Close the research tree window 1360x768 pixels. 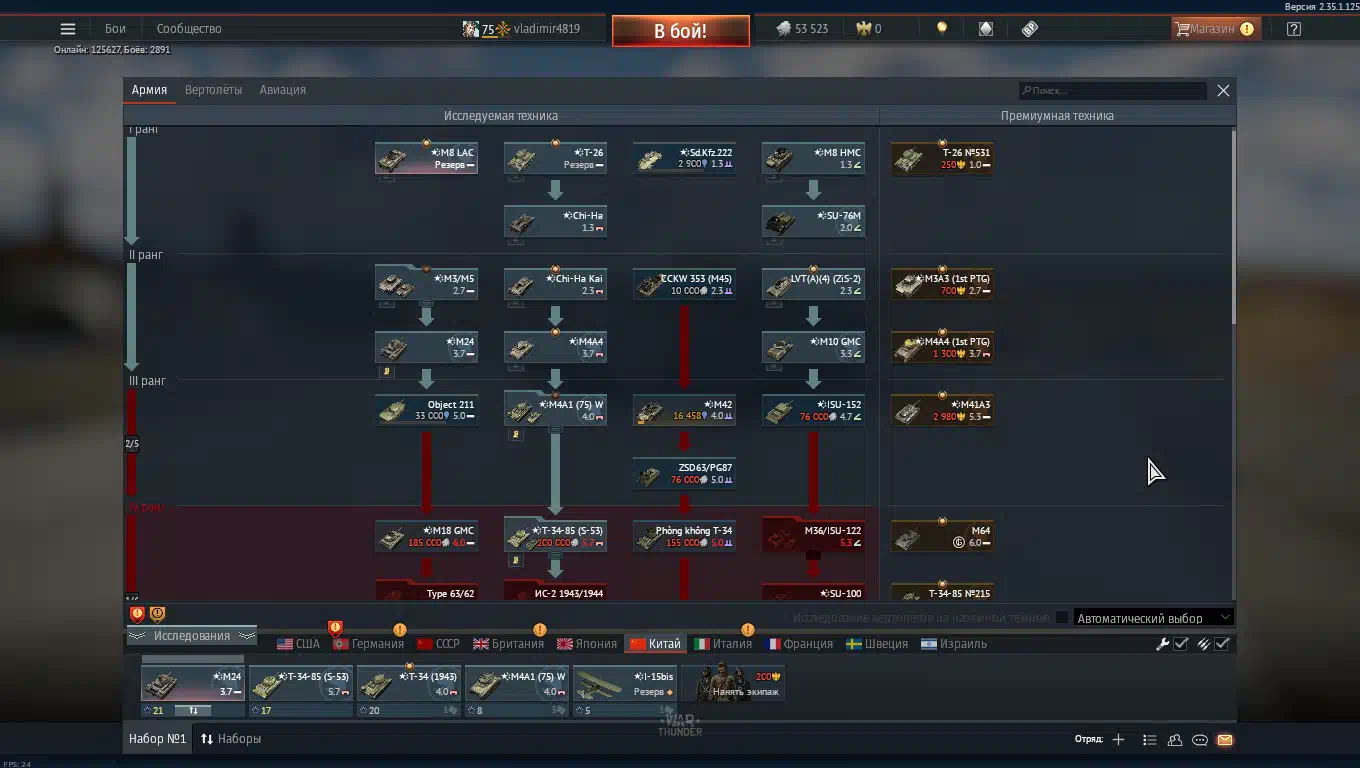pos(1223,90)
